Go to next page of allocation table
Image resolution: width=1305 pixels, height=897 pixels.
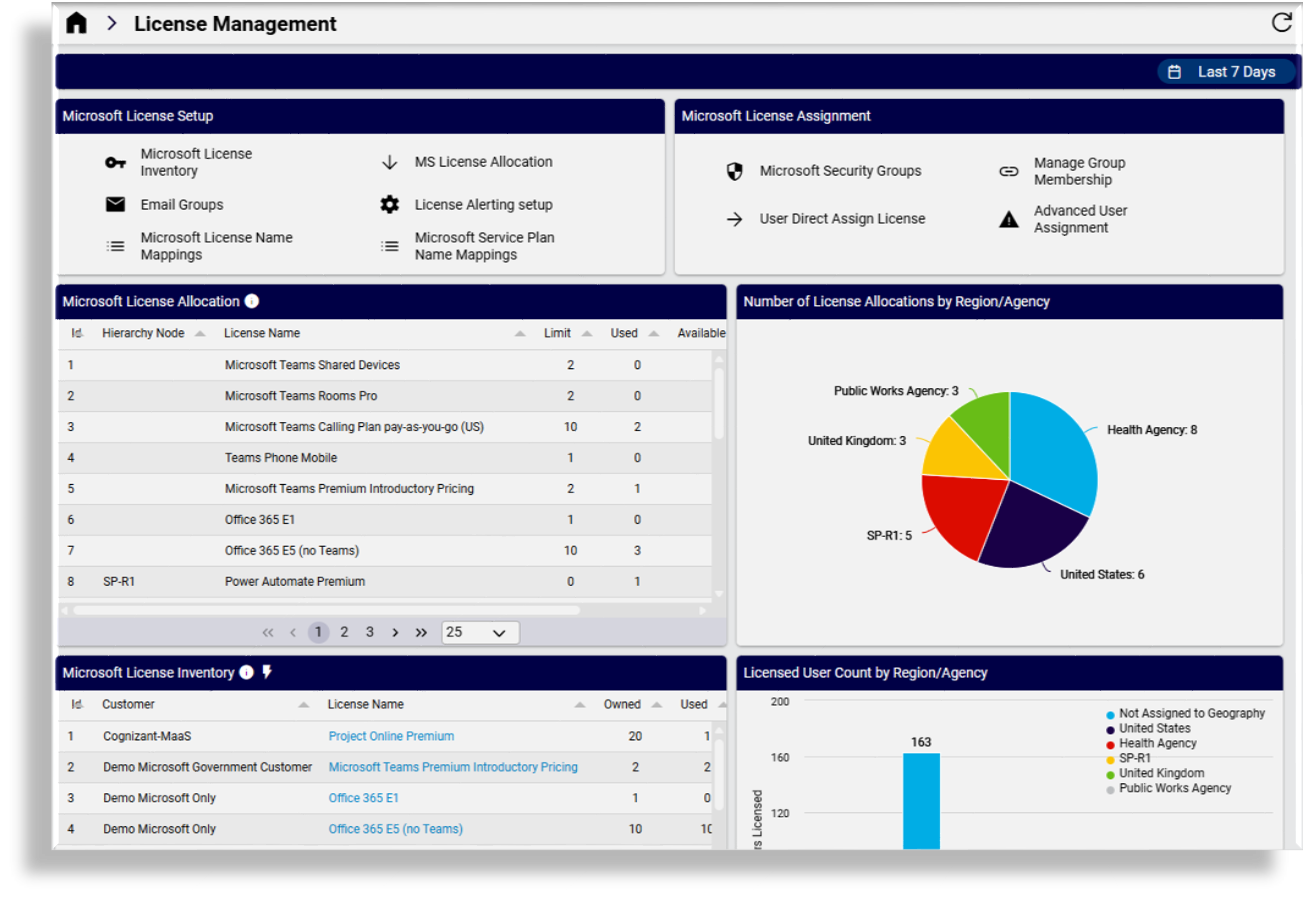pyautogui.click(x=395, y=632)
